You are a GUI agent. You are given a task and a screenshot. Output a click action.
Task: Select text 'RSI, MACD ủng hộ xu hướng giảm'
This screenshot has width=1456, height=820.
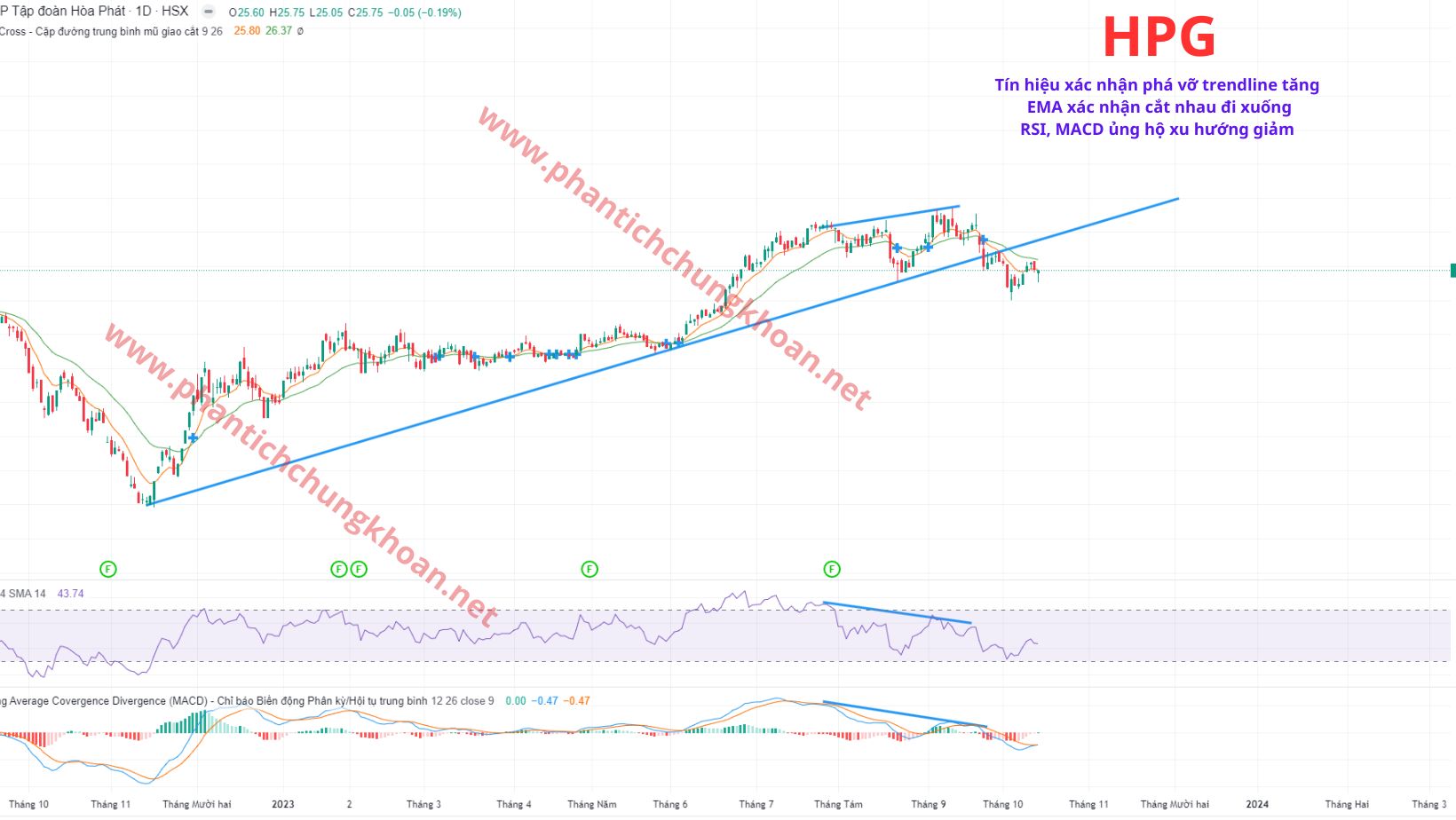pyautogui.click(x=1157, y=130)
